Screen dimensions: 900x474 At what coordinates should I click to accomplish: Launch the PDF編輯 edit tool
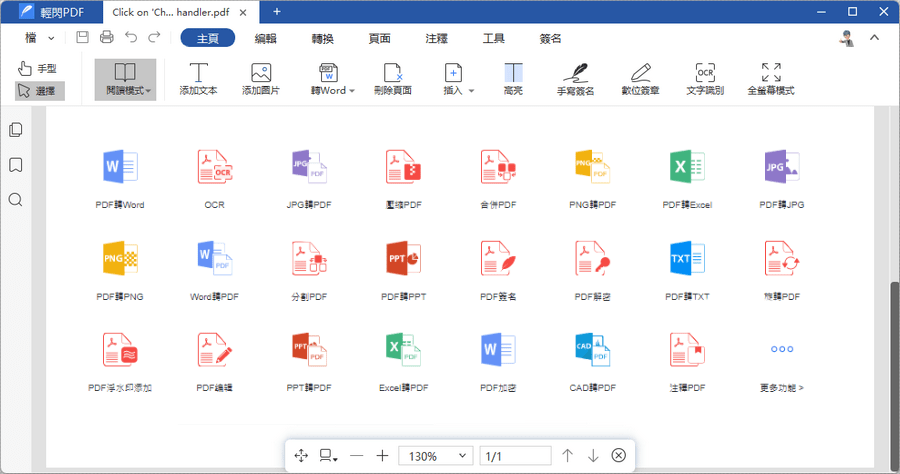tap(215, 362)
